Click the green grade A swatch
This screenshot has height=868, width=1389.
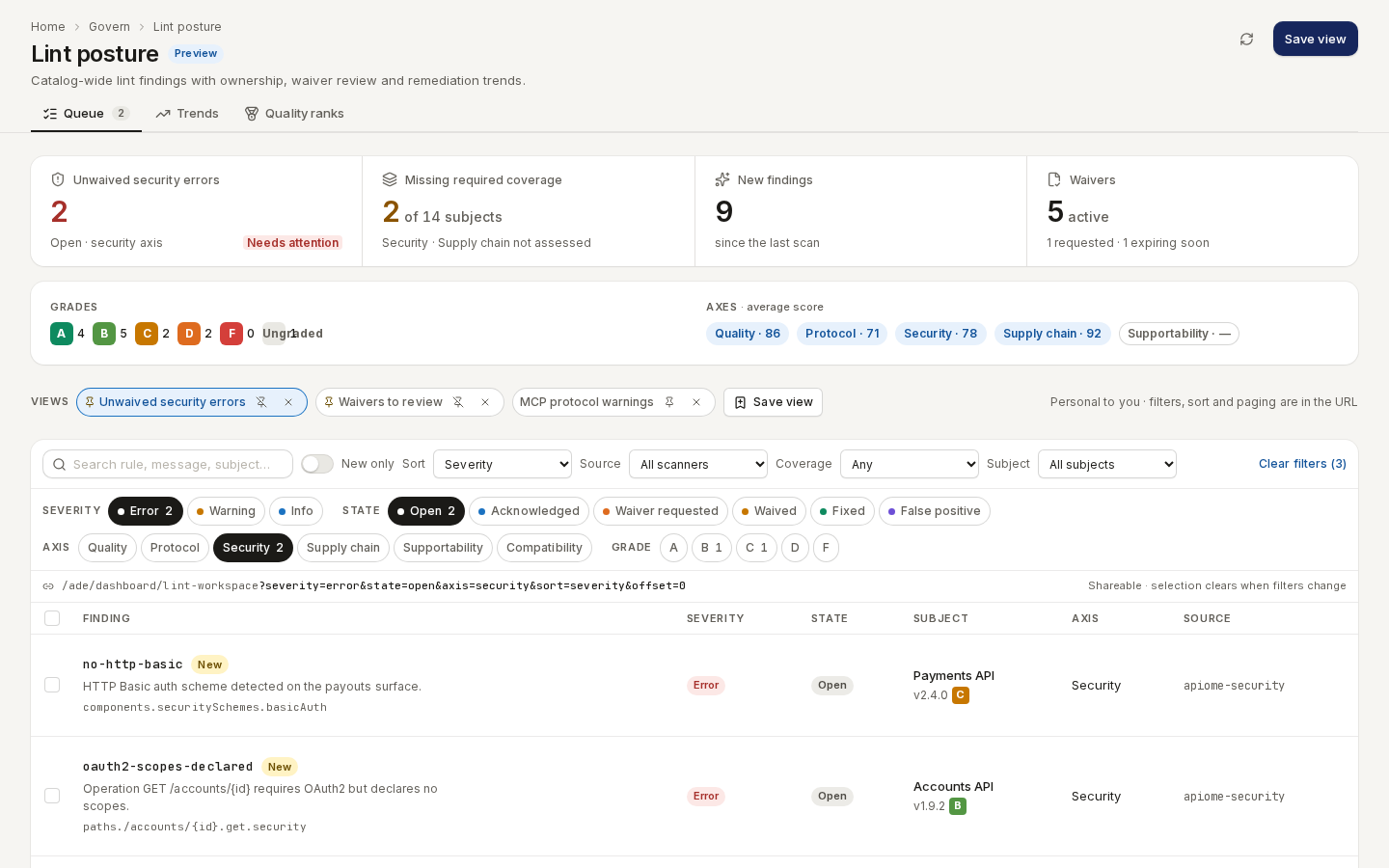[62, 334]
